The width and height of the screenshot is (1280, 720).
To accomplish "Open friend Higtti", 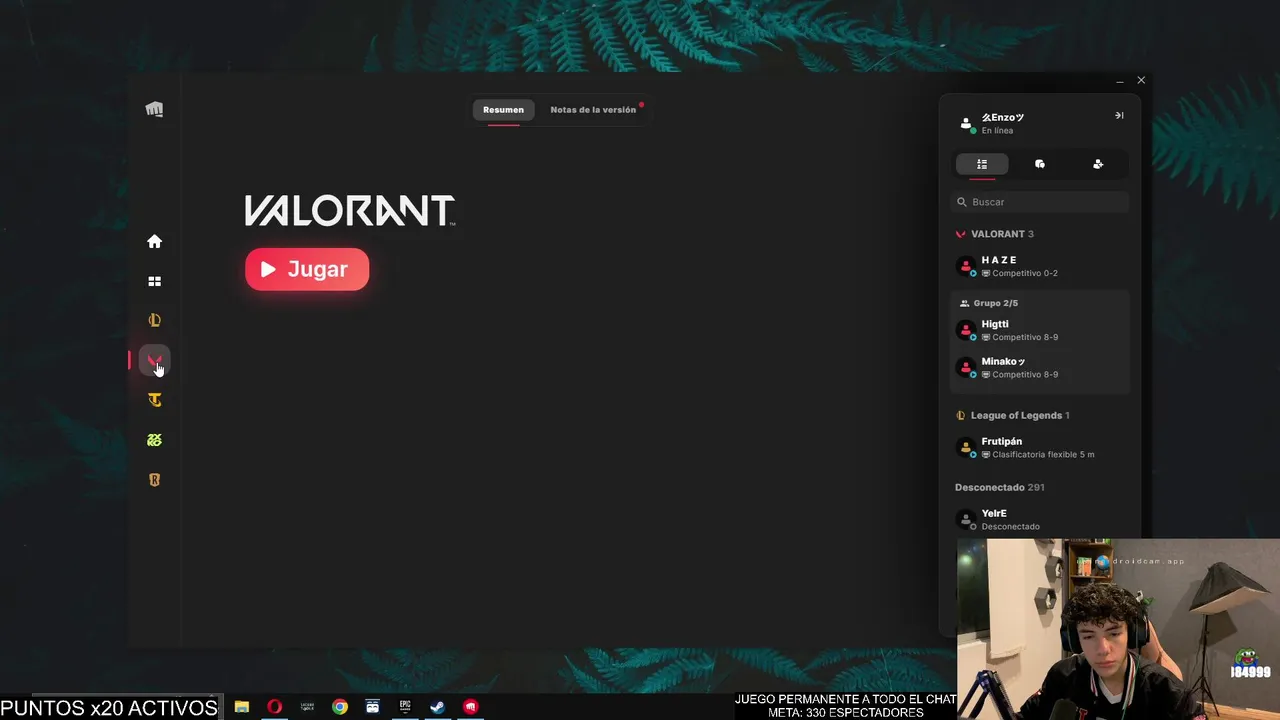I will pyautogui.click(x=1040, y=330).
